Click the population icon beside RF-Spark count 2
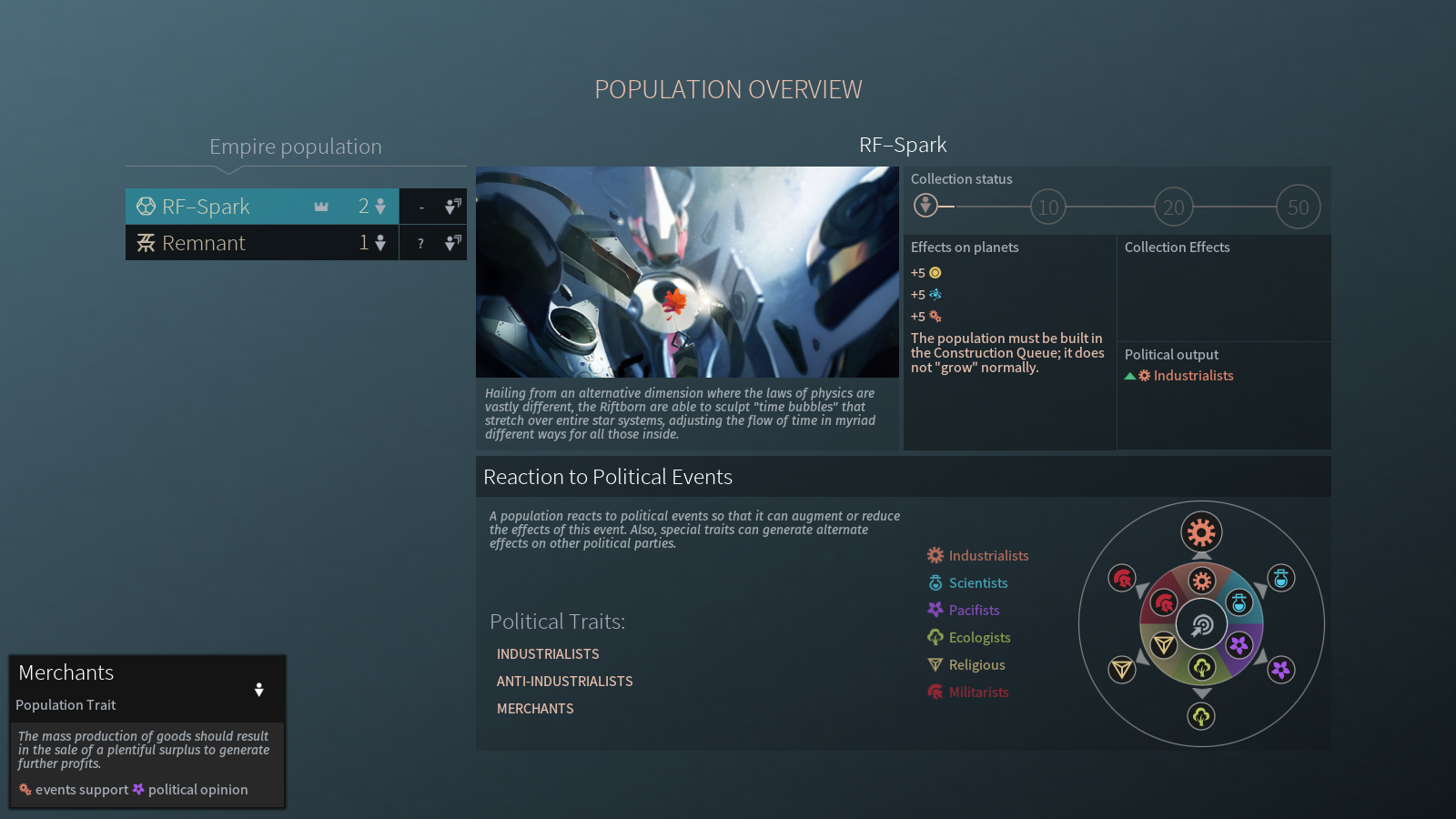The image size is (1456, 819). click(x=380, y=207)
